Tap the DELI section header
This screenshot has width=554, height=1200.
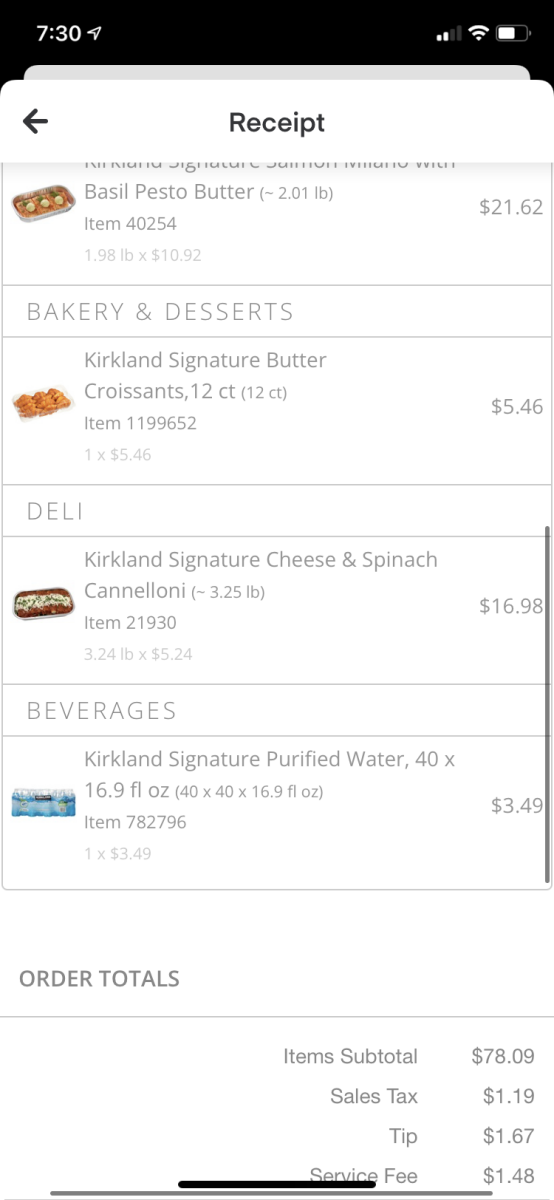click(x=55, y=511)
